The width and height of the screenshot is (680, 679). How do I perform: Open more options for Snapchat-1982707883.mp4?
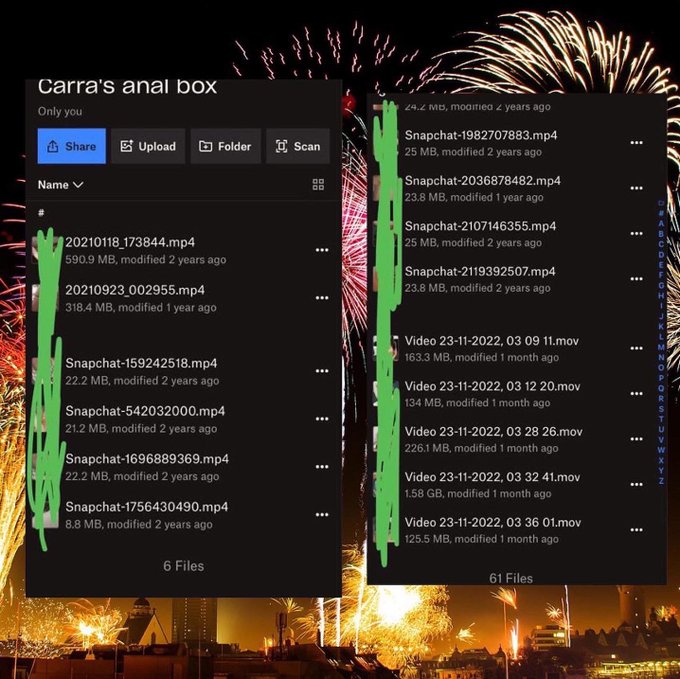[x=636, y=143]
